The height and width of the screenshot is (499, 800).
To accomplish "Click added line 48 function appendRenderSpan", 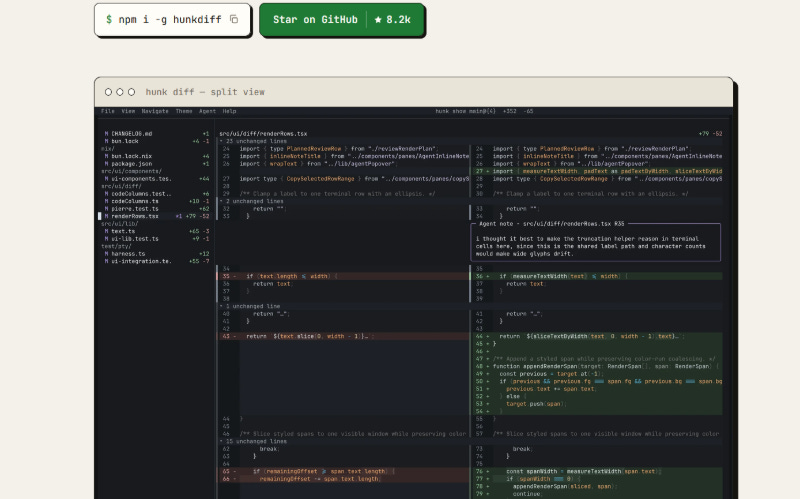I will pyautogui.click(x=596, y=366).
